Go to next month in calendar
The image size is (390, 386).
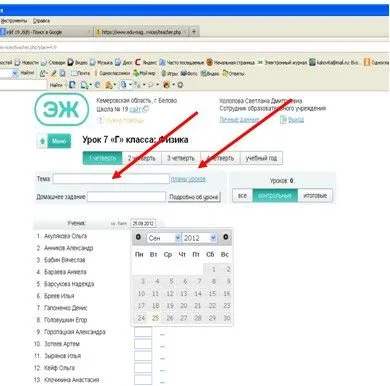226,237
